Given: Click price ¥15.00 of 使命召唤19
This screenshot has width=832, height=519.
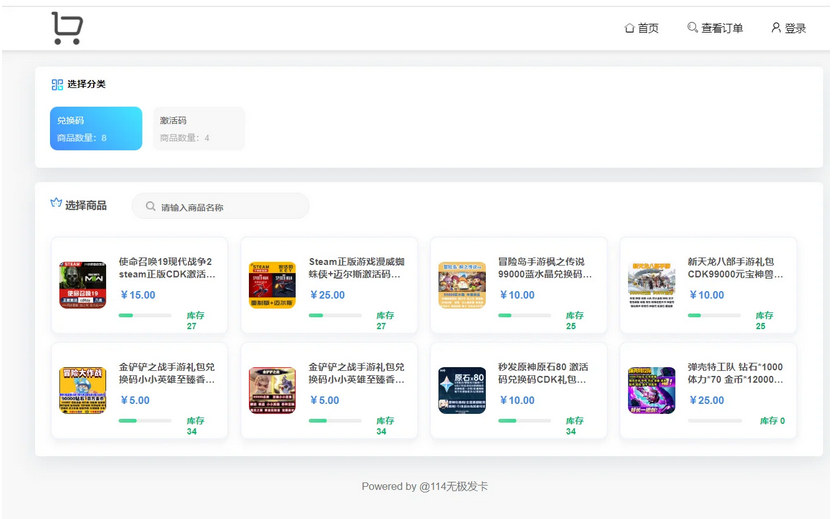Looking at the screenshot, I should (x=138, y=295).
